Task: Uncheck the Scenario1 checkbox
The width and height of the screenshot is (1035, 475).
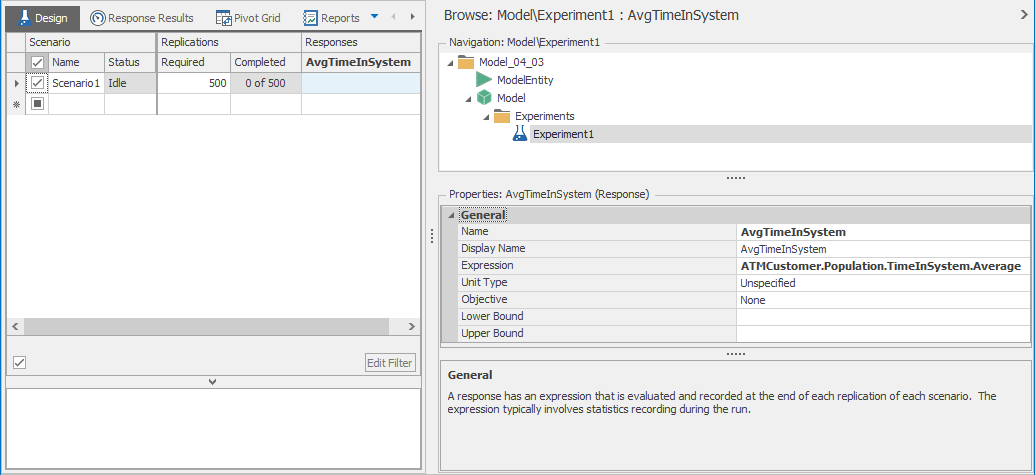Action: pos(38,83)
